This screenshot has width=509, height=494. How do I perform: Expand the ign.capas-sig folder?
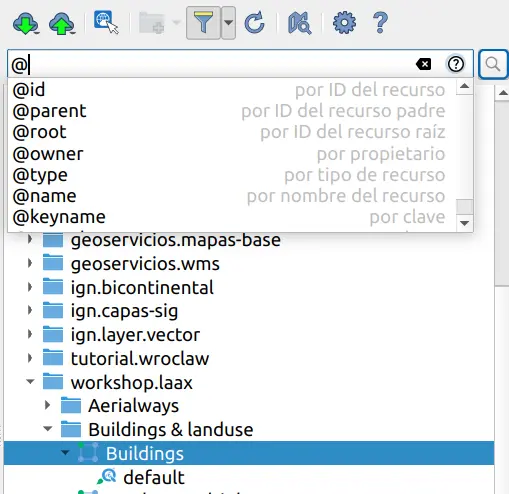click(x=30, y=311)
